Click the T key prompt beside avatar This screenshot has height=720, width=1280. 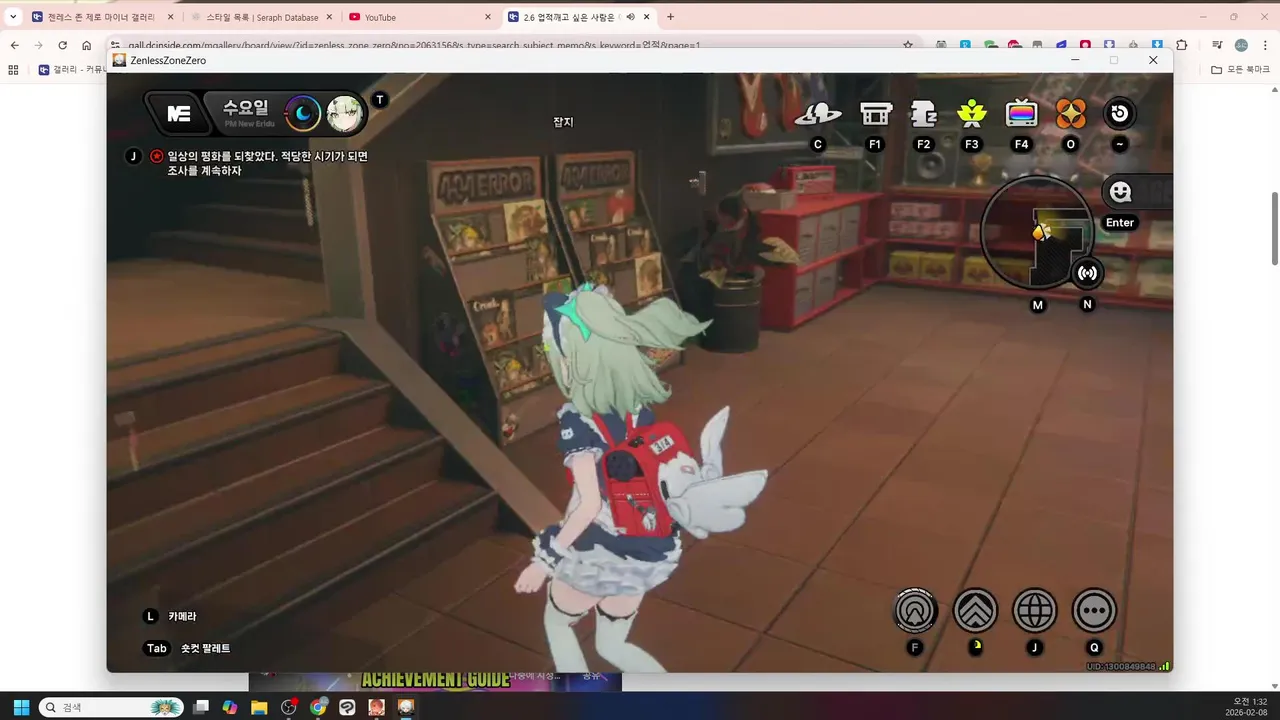coord(379,100)
